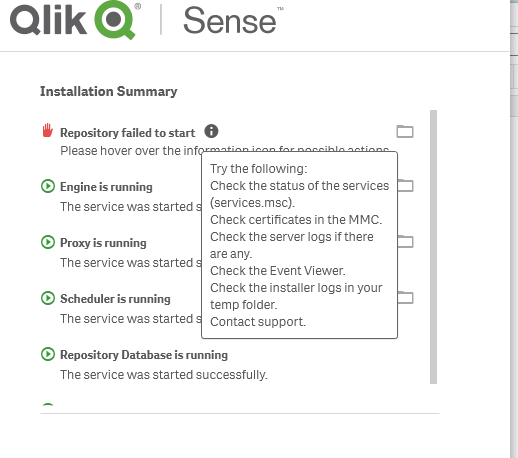Select the Repository failed to start heading

click(x=127, y=133)
